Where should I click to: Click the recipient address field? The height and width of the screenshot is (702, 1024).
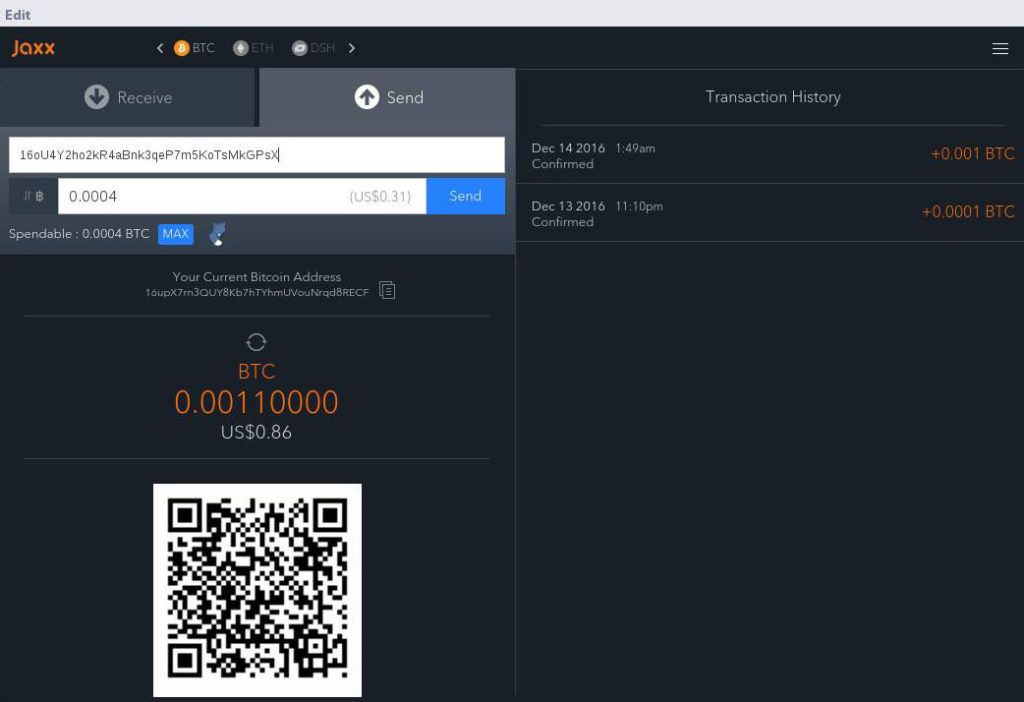(x=257, y=155)
